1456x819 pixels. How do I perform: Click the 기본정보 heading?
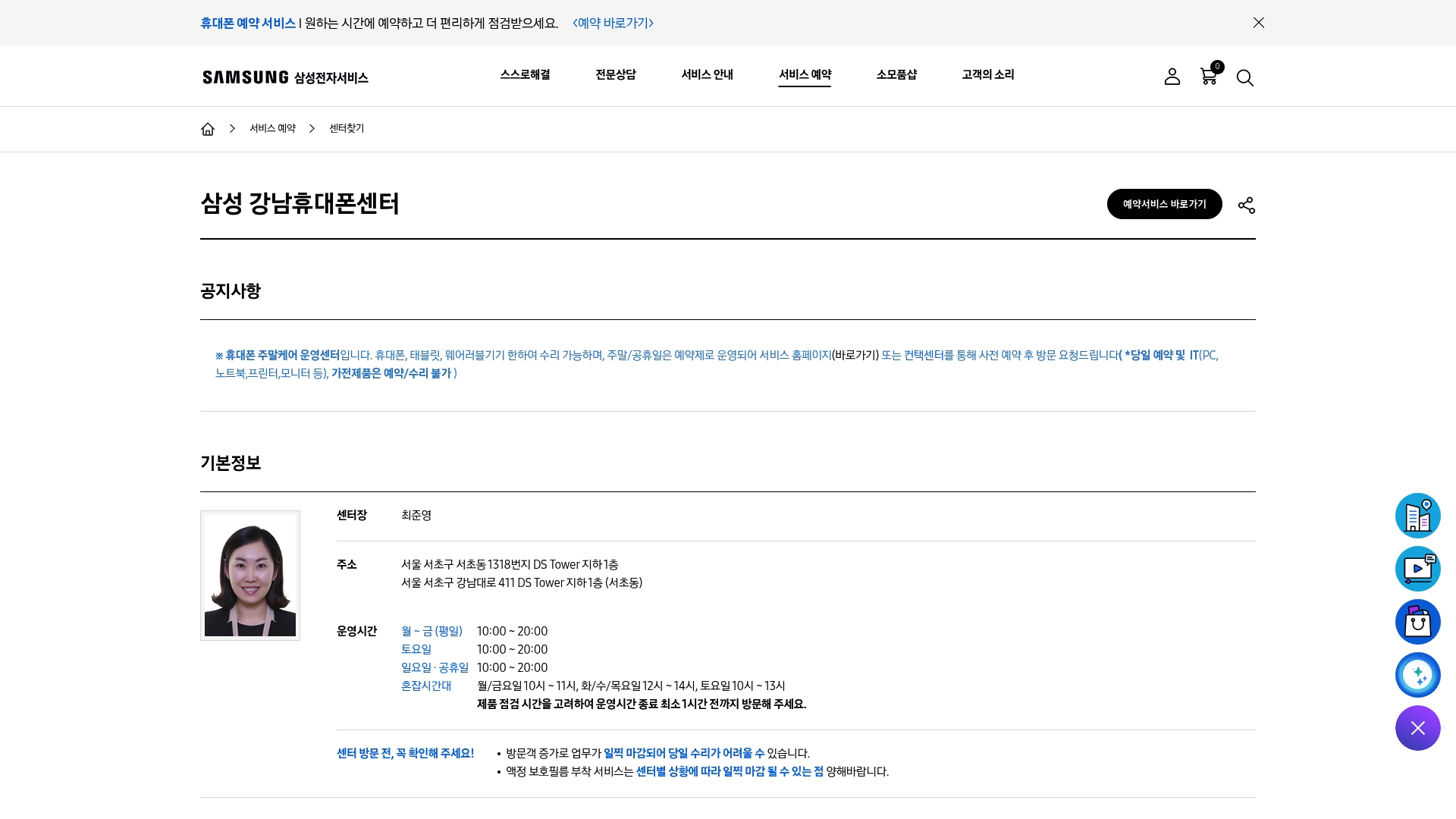231,463
